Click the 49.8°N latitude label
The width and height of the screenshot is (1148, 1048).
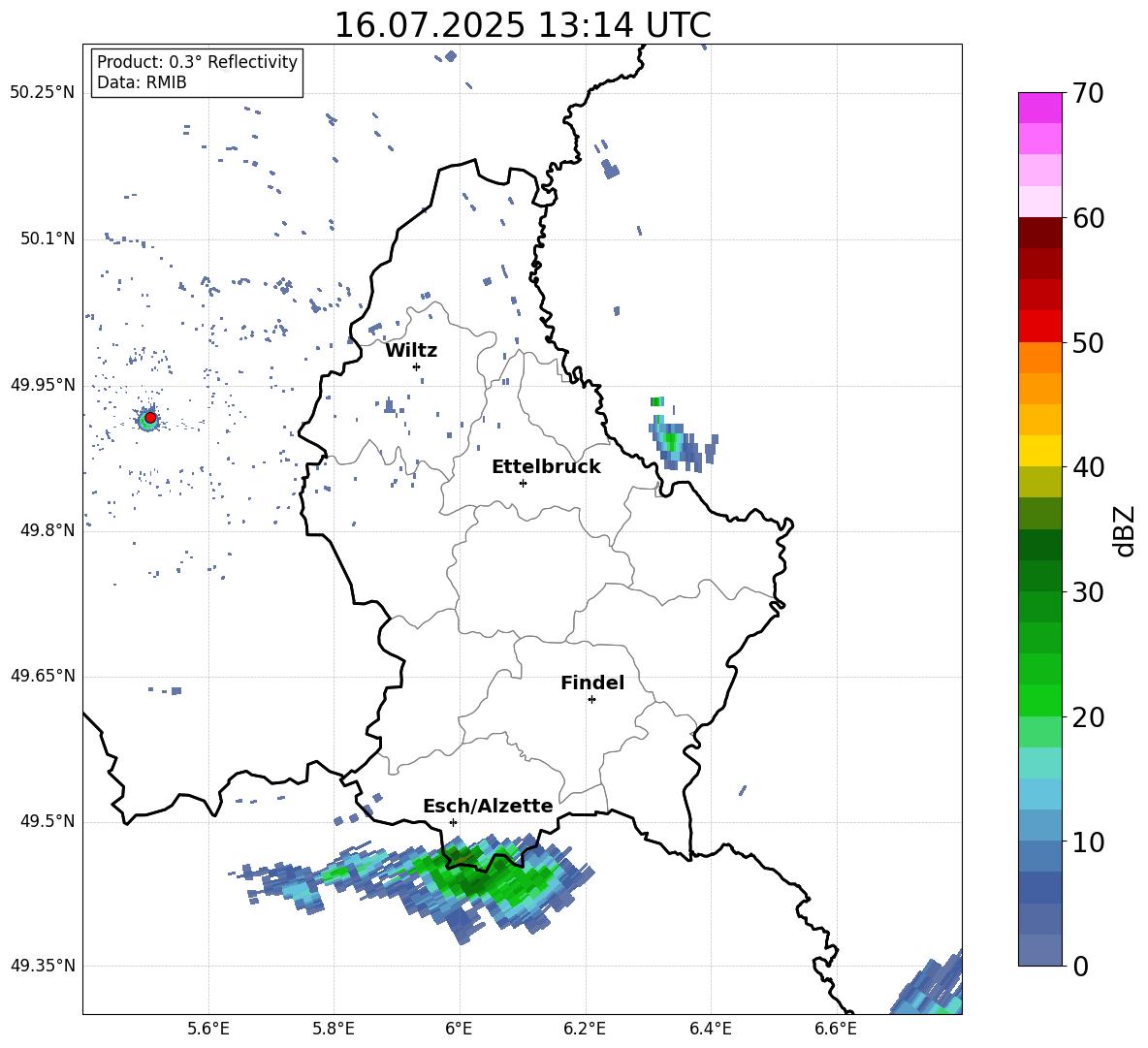point(48,530)
